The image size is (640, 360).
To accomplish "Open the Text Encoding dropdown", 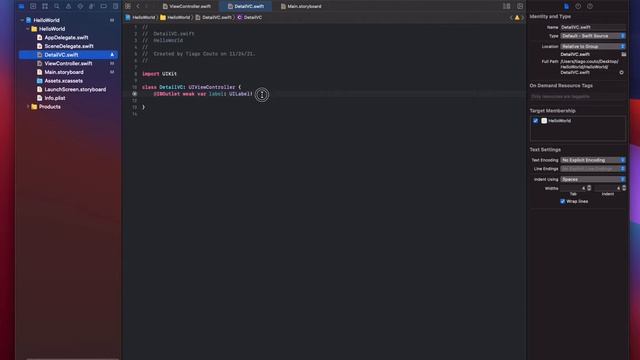I will pyautogui.click(x=593, y=160).
